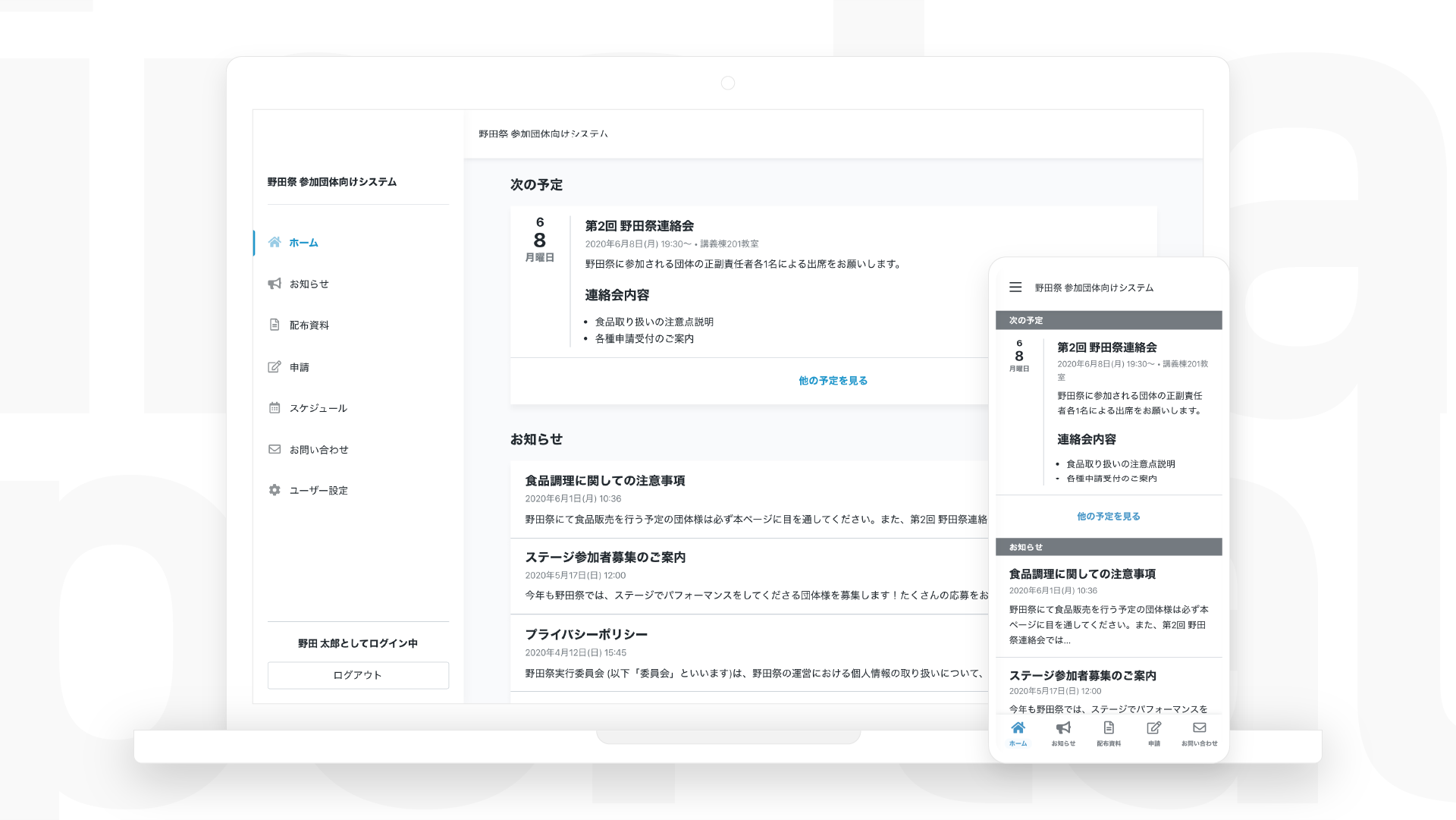Tap the mobile bottom bar megaphone icon
This screenshot has width=1456, height=820.
pyautogui.click(x=1063, y=728)
